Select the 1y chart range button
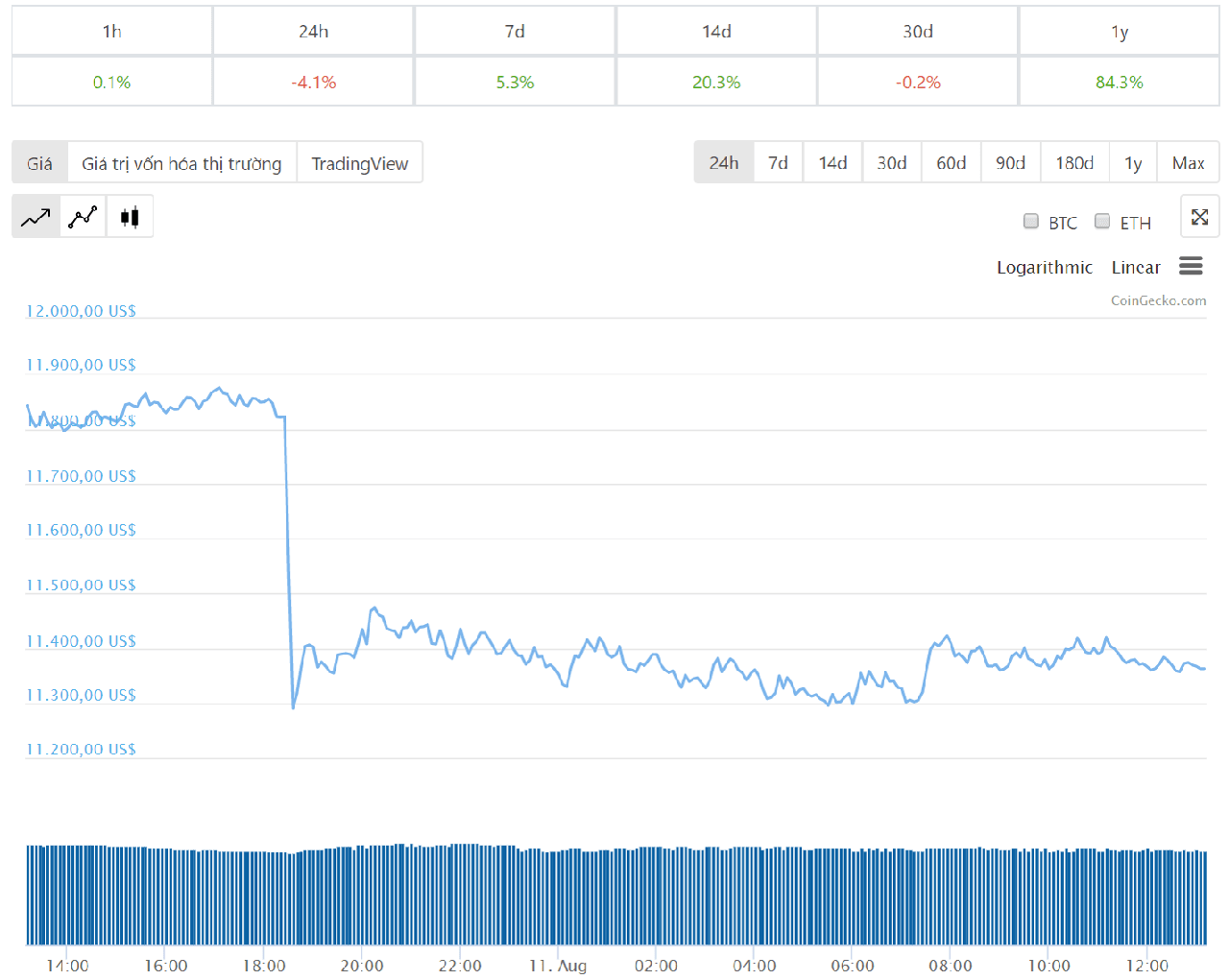Viewport: 1229px width, 980px height. click(1133, 162)
